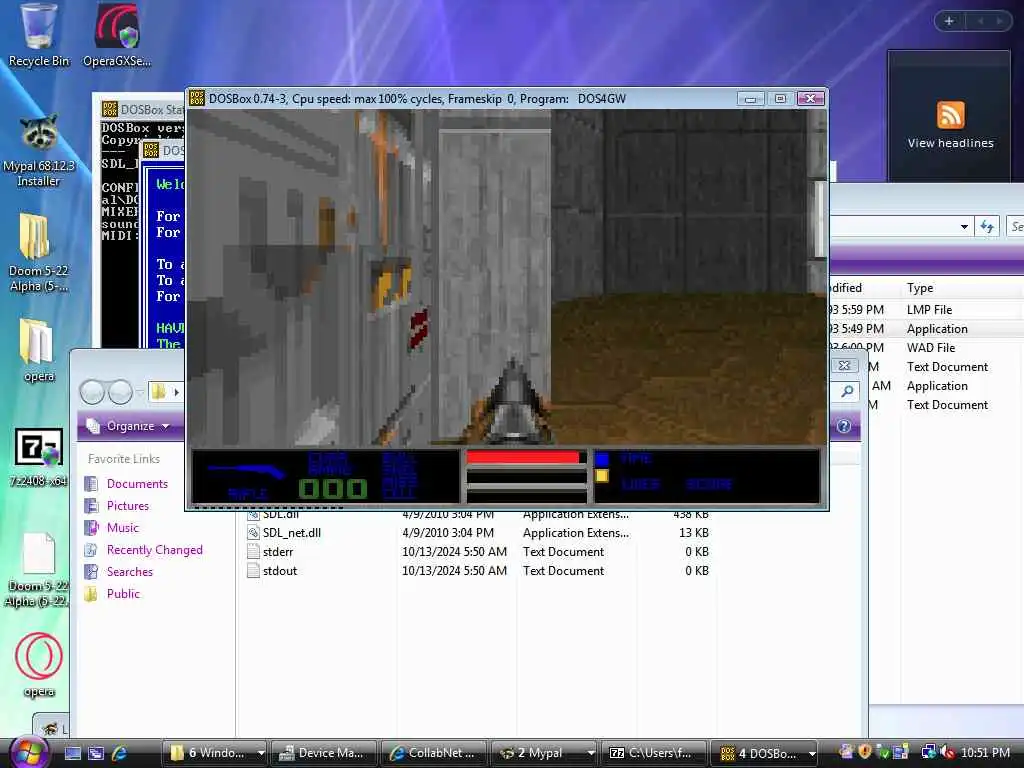Select the 5:49 PM Application row
The width and height of the screenshot is (1024, 768).
[x=926, y=328]
